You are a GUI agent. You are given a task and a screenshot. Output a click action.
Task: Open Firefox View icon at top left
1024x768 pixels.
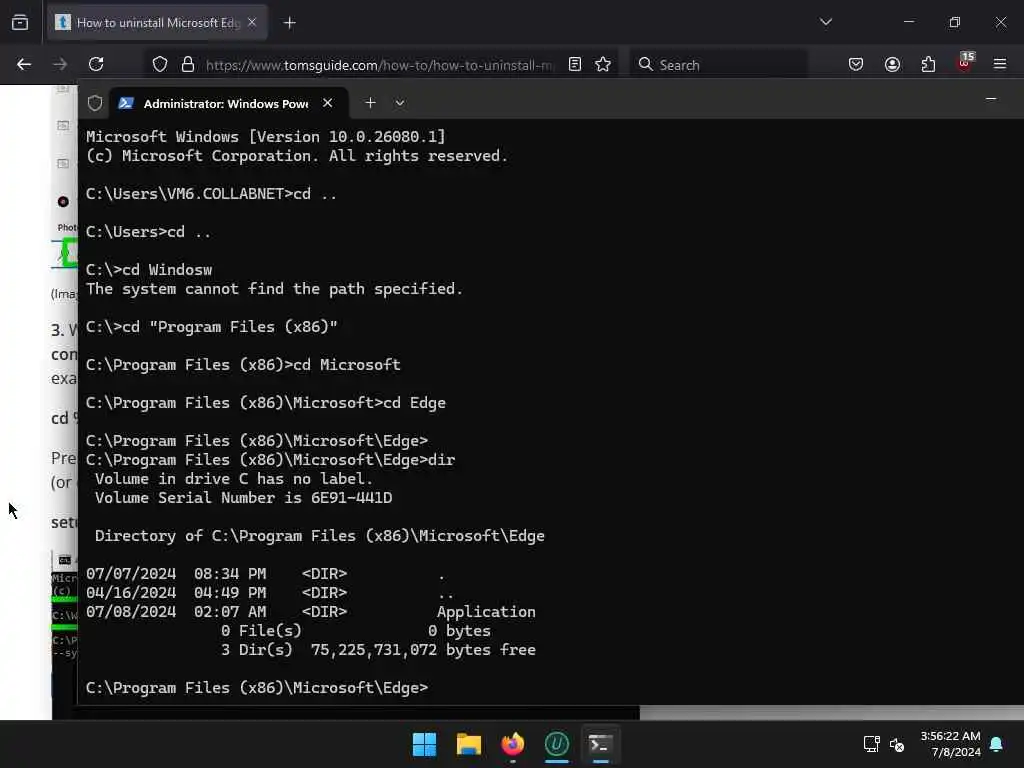click(20, 23)
